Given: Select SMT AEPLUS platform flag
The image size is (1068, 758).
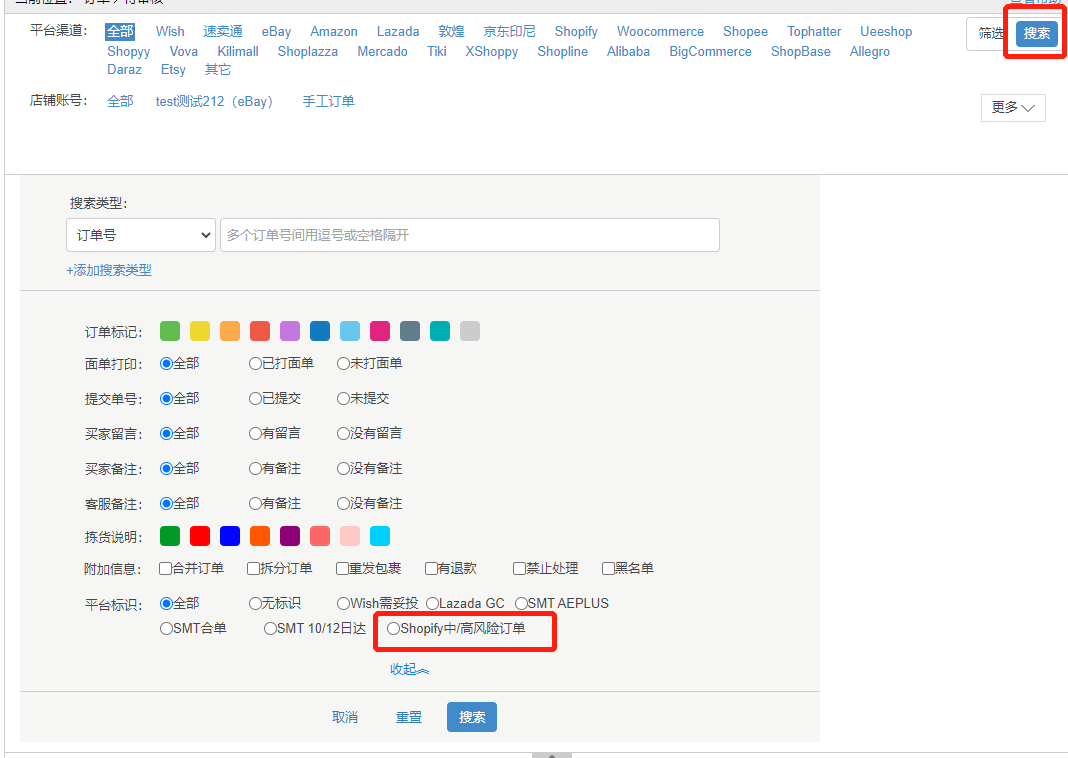Looking at the screenshot, I should [x=521, y=603].
